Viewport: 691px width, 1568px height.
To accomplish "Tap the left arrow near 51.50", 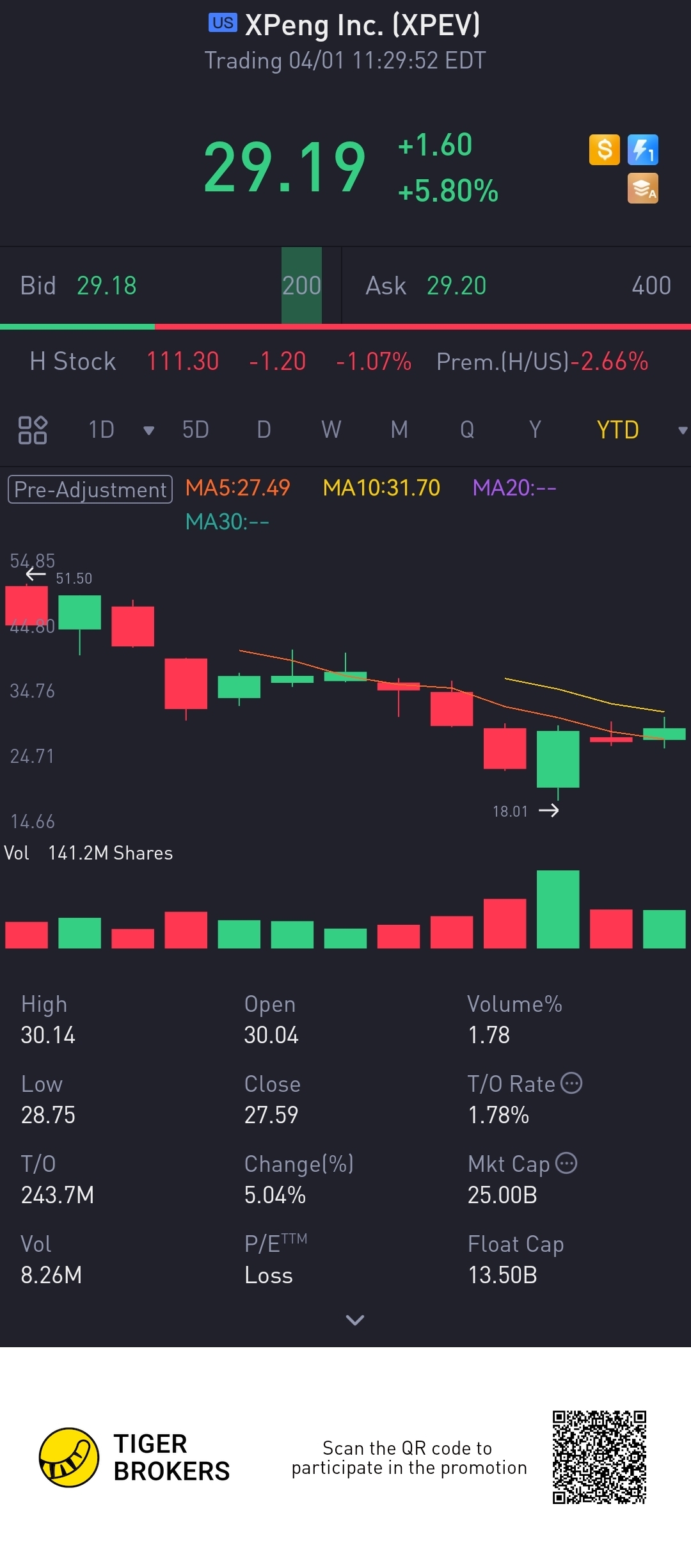I will coord(36,574).
